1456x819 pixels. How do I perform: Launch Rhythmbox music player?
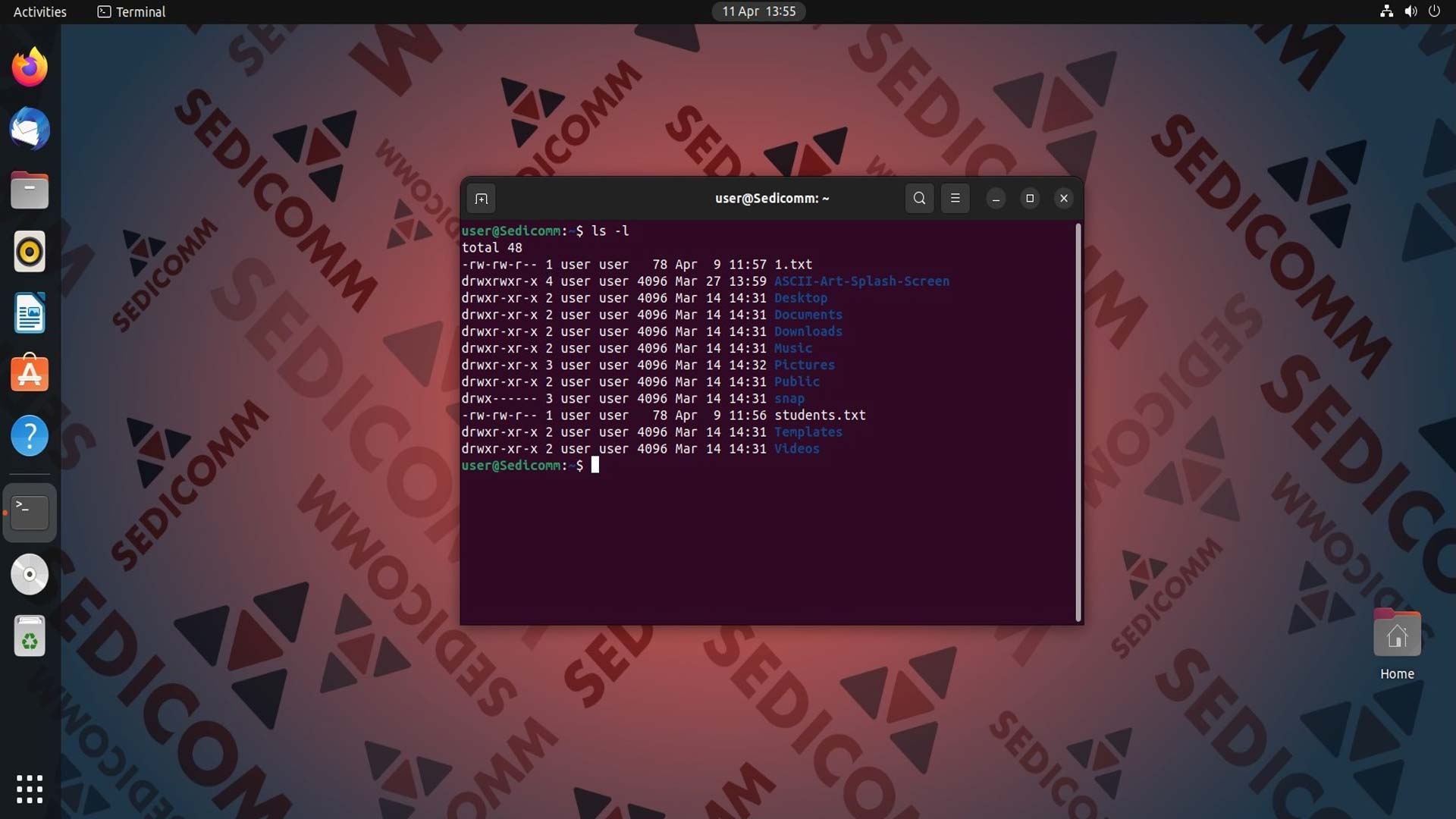point(30,252)
